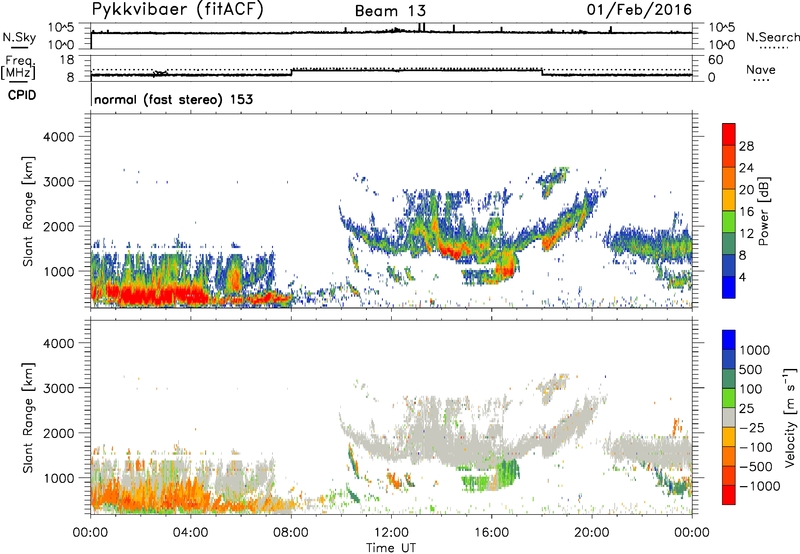The width and height of the screenshot is (800, 554).
Task: Click the '08:00' time tick label
Action: tap(291, 533)
